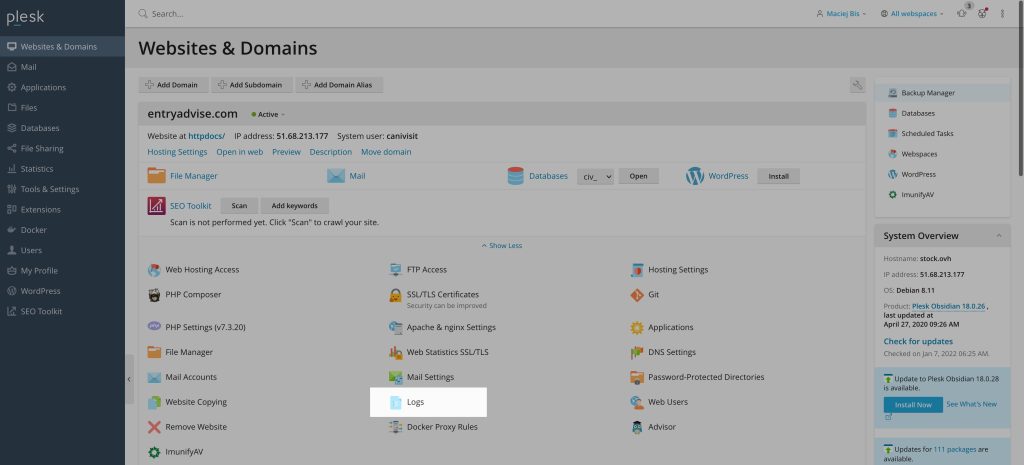The height and width of the screenshot is (465, 1024).
Task: Click the Add Subdomain button
Action: pos(251,85)
